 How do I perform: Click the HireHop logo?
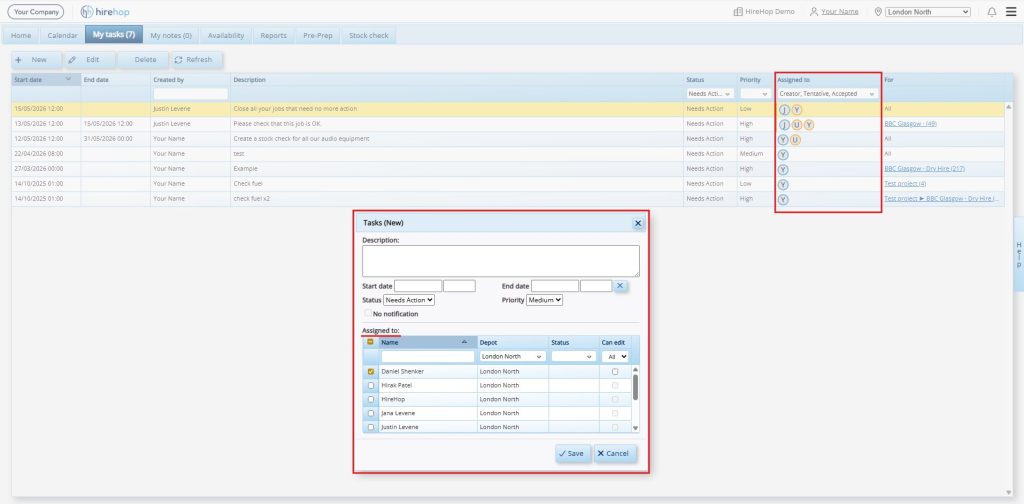click(105, 12)
